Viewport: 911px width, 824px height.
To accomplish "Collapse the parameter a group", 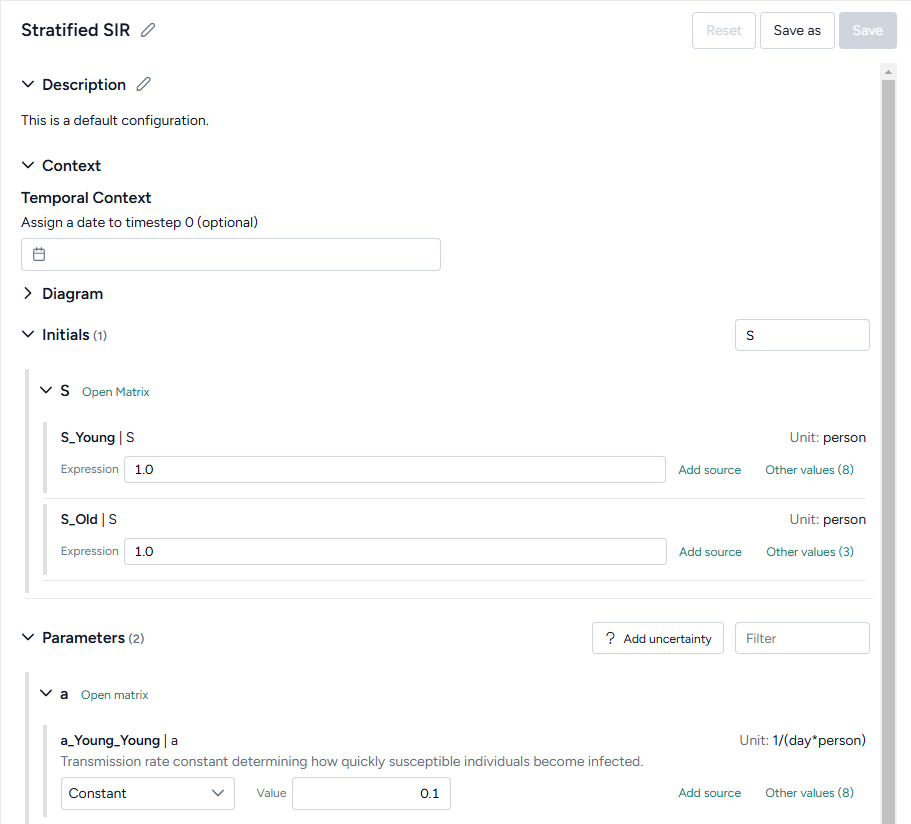I will 46,694.
